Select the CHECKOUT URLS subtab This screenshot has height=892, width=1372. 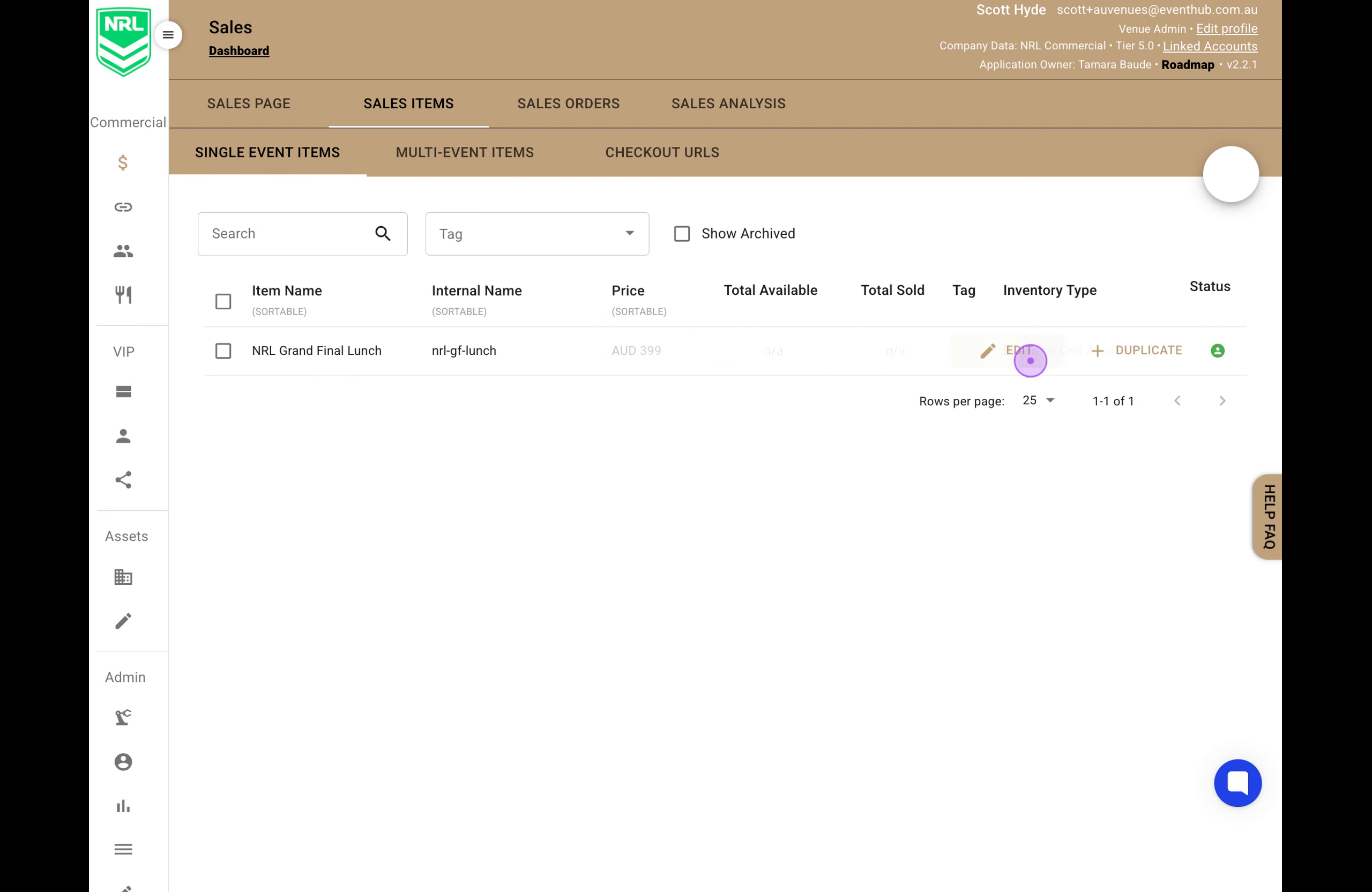662,153
